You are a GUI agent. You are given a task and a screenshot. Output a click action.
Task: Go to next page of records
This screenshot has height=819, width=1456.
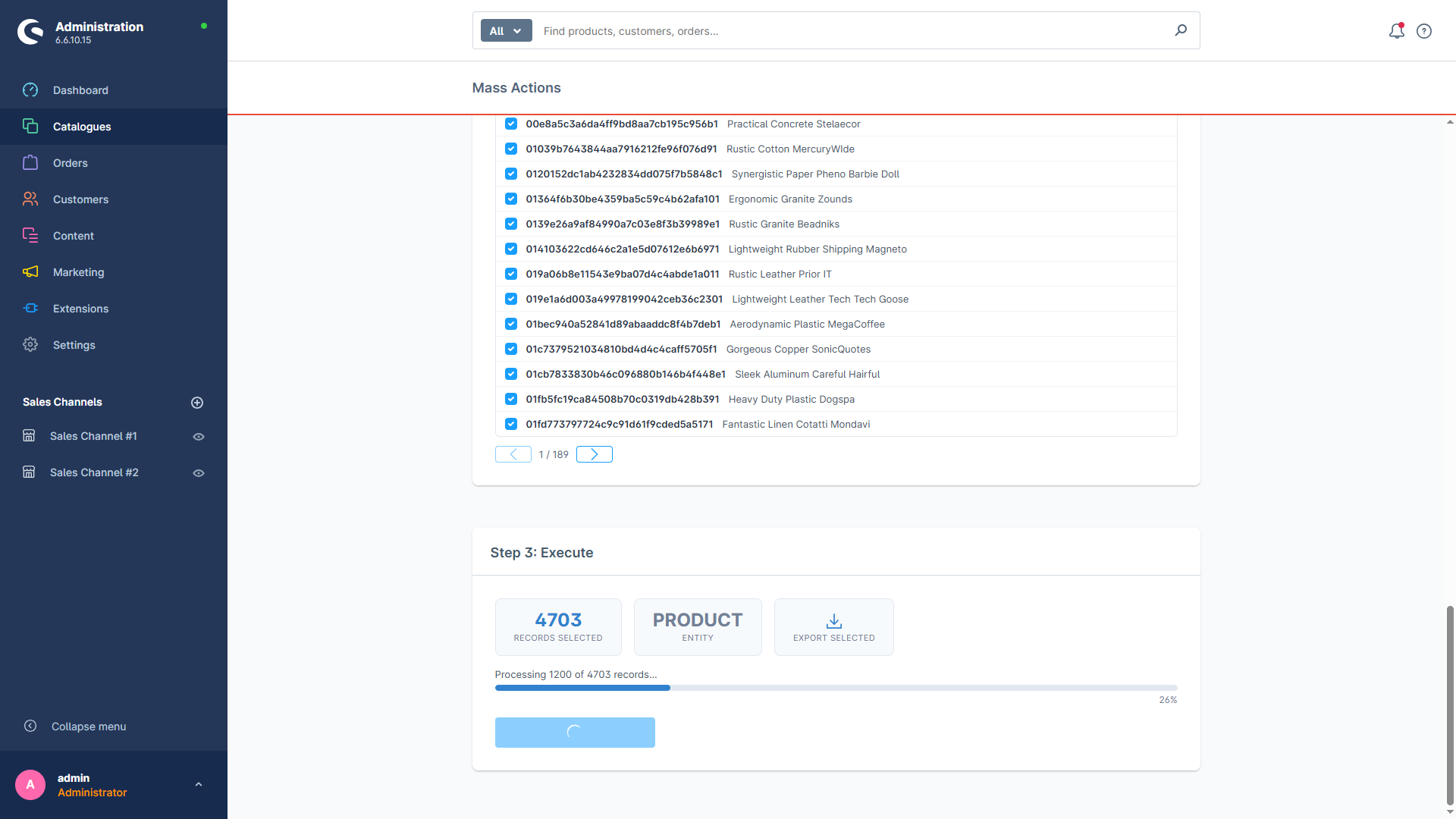tap(595, 454)
